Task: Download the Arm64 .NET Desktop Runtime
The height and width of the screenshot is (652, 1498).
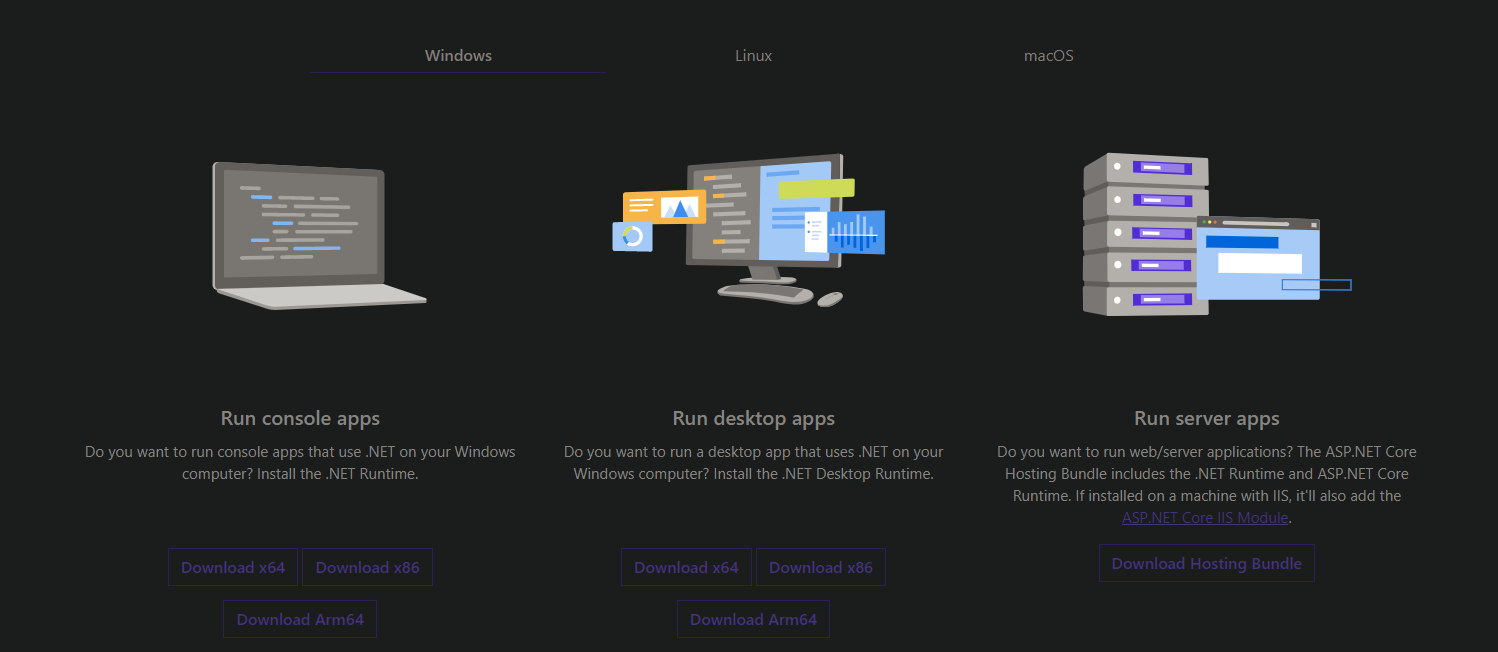Action: point(753,619)
